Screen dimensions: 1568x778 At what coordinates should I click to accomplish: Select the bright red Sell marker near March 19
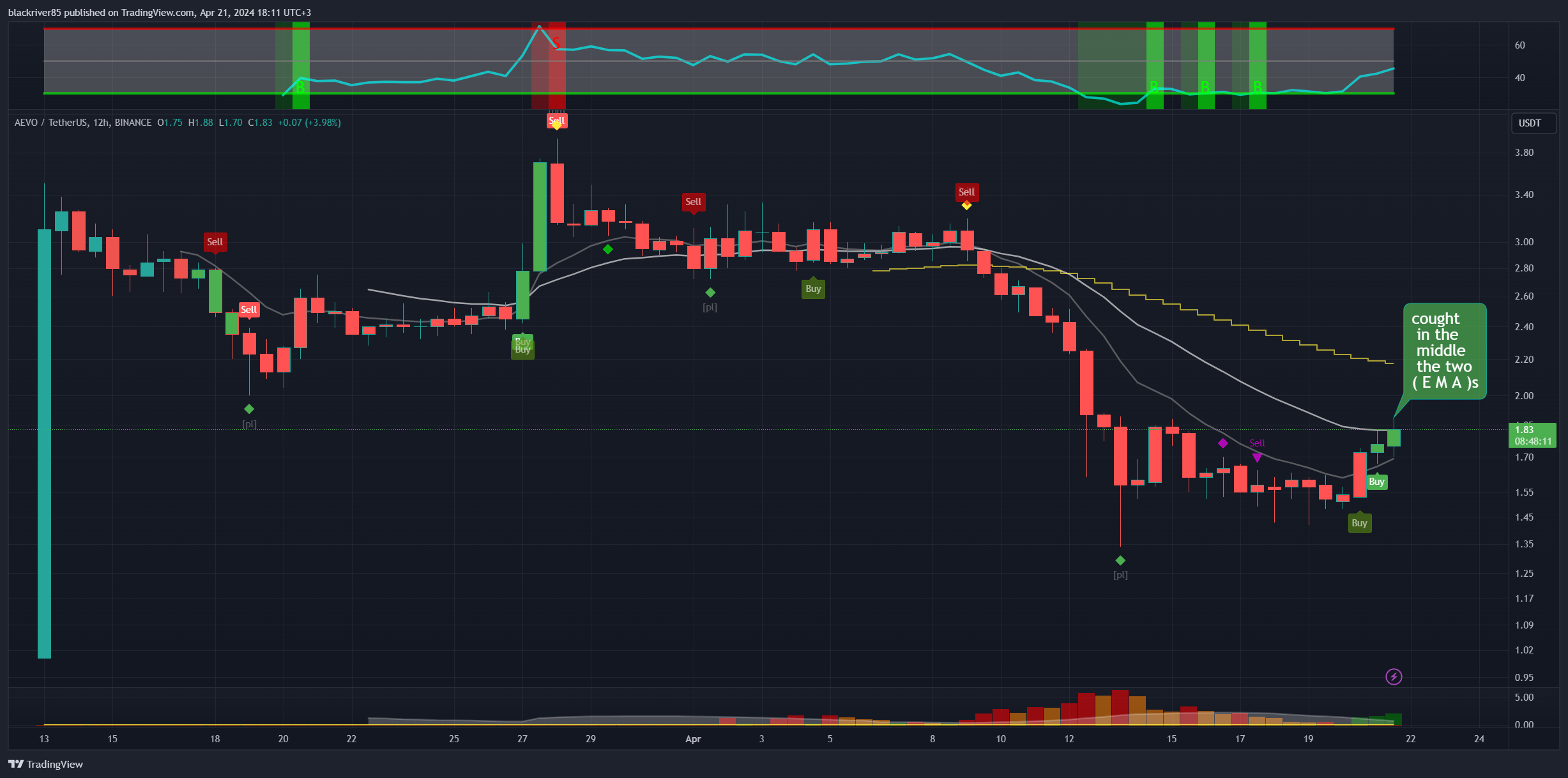pos(248,310)
